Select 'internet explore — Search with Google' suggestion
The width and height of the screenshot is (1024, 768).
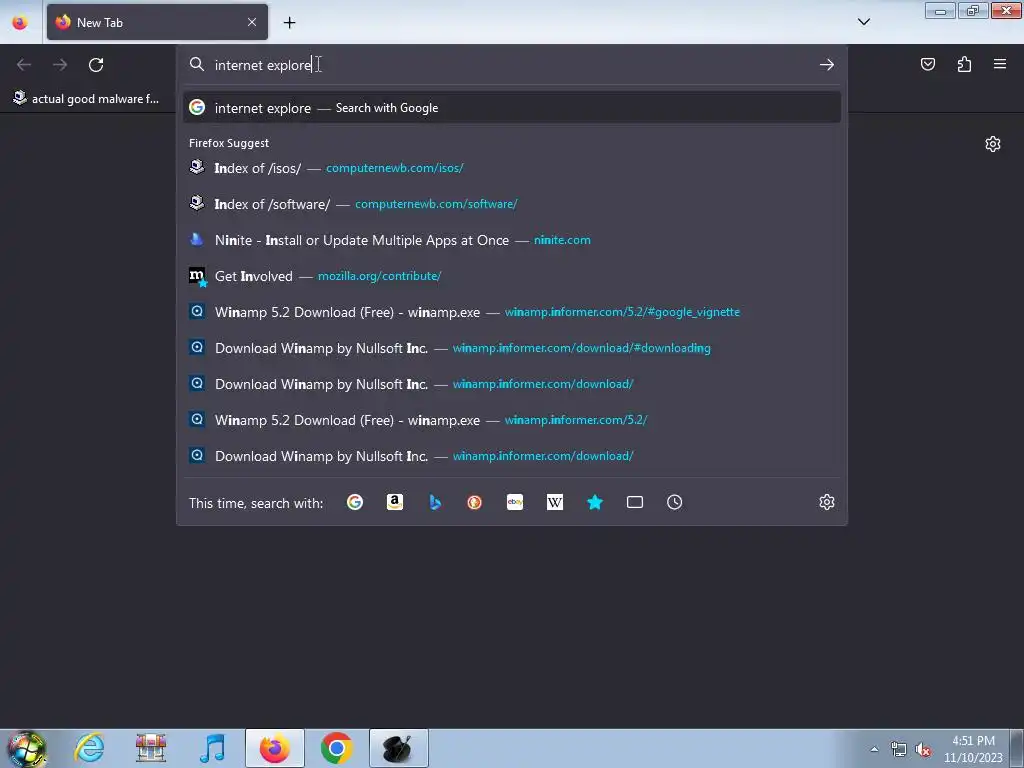(x=512, y=108)
